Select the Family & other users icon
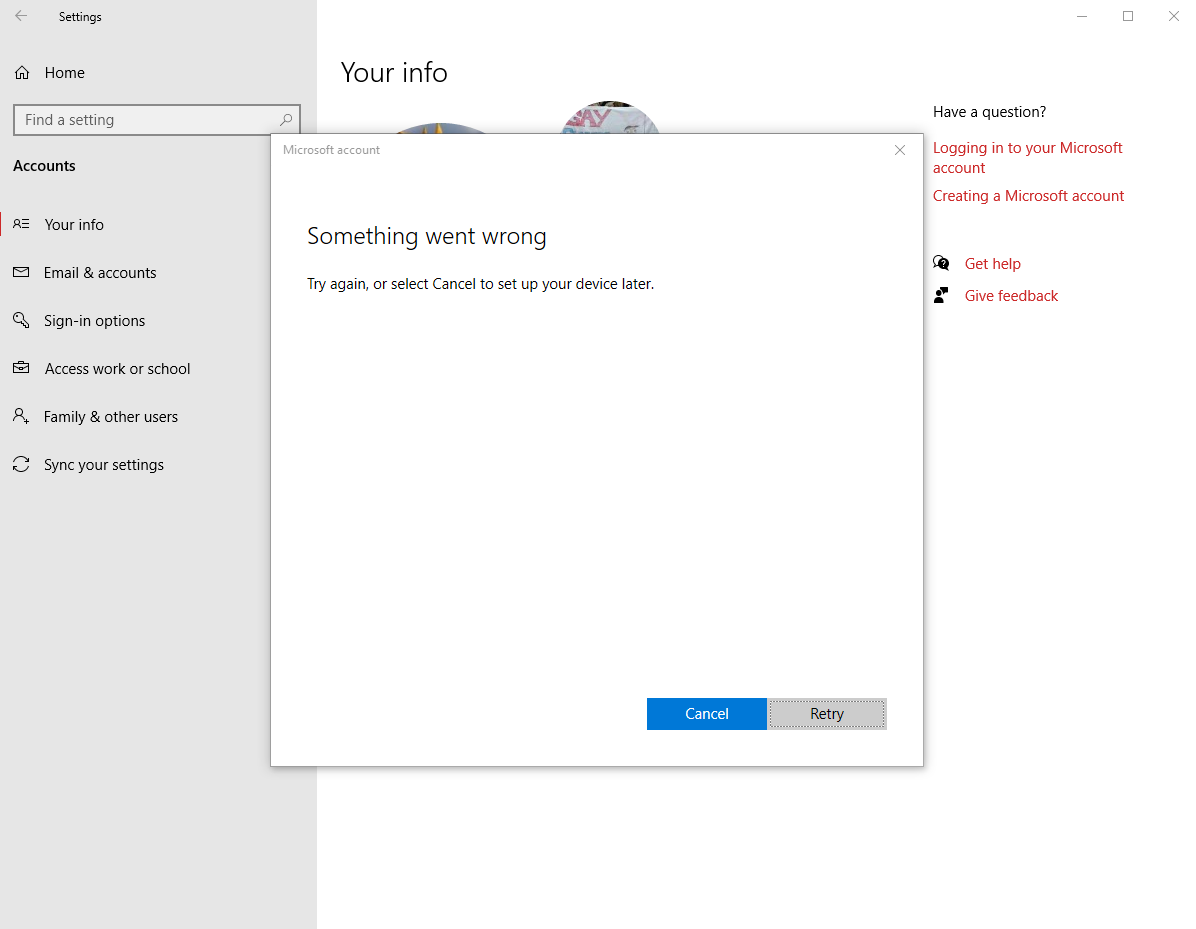The image size is (1196, 929). (21, 416)
